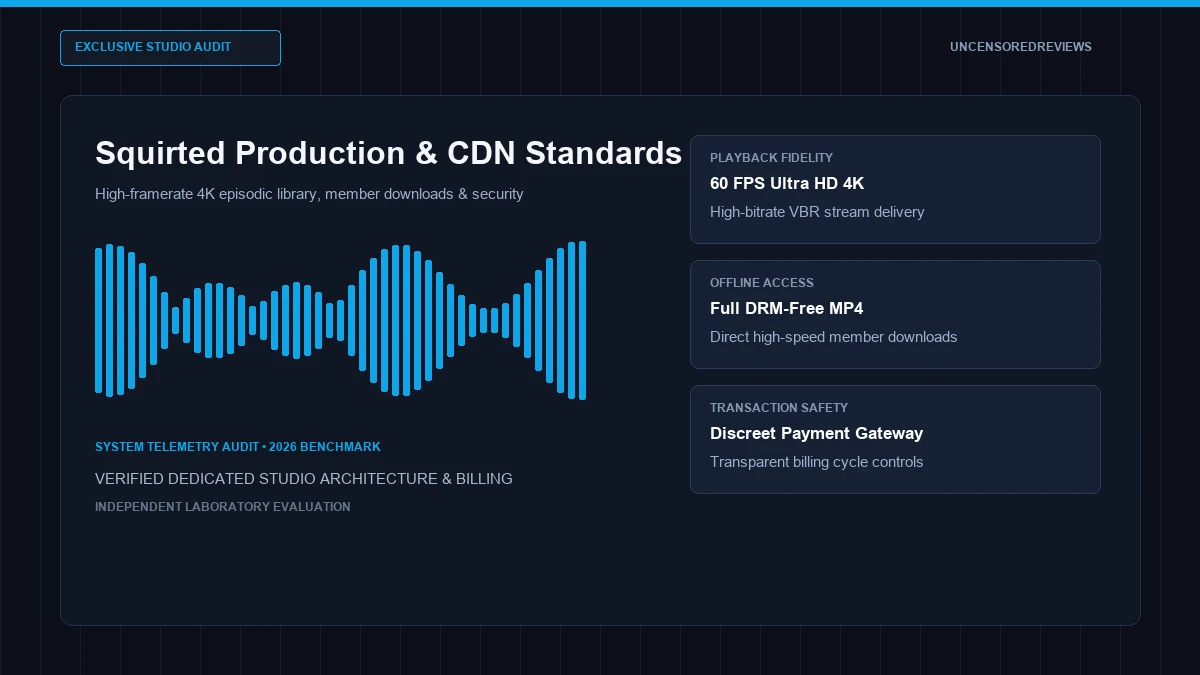This screenshot has height=675, width=1200.
Task: Select the Full DRM-Free MP4 title
Action: tap(786, 309)
